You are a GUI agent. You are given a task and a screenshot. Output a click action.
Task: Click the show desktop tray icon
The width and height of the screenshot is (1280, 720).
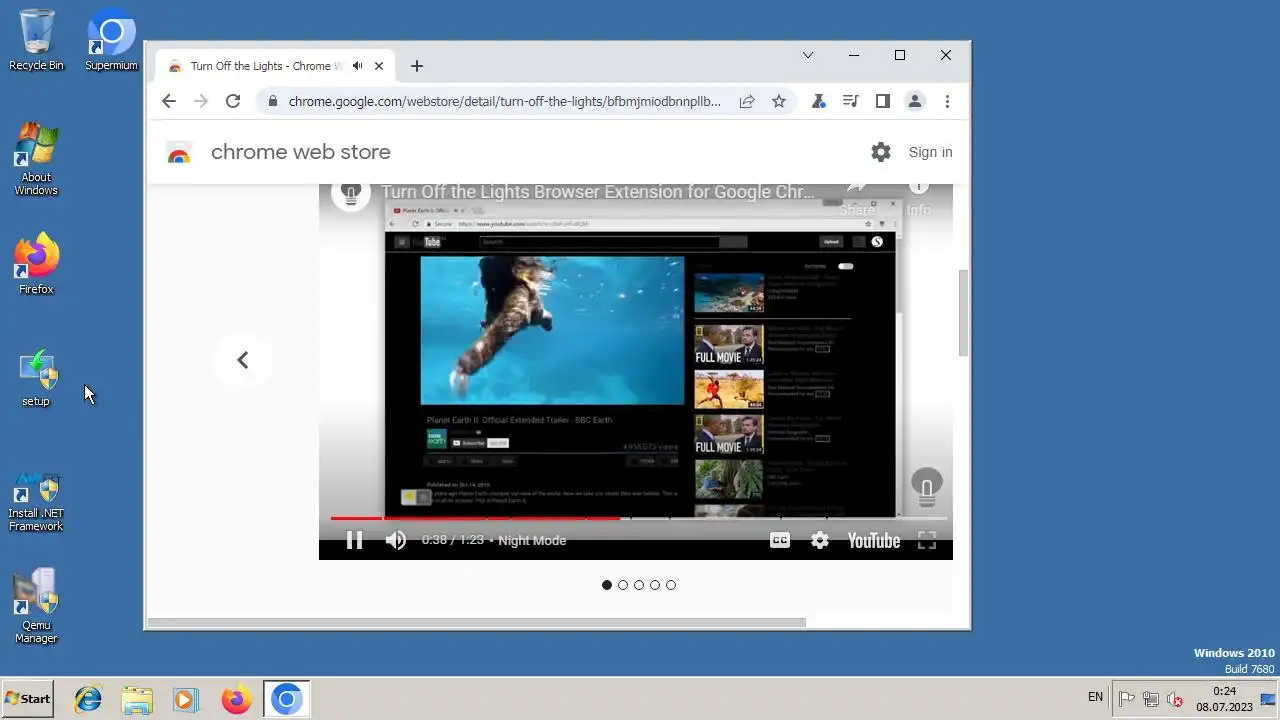click(x=1270, y=699)
